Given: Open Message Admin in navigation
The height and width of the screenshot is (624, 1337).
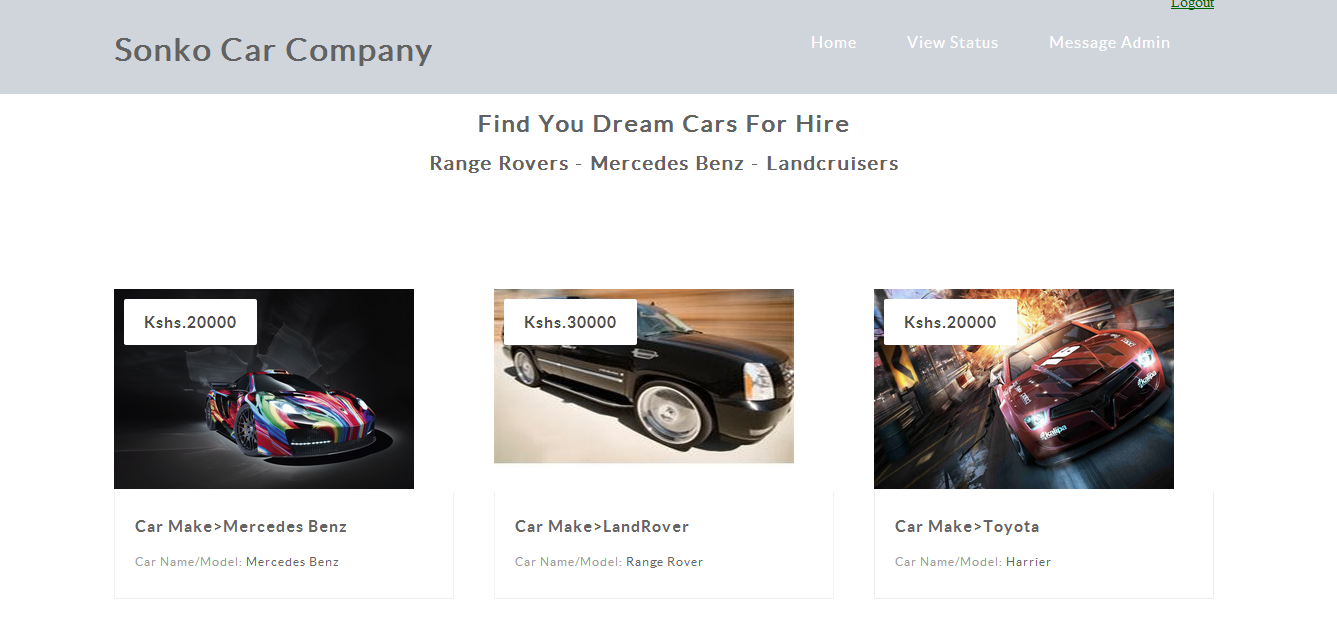Looking at the screenshot, I should click(x=1109, y=42).
